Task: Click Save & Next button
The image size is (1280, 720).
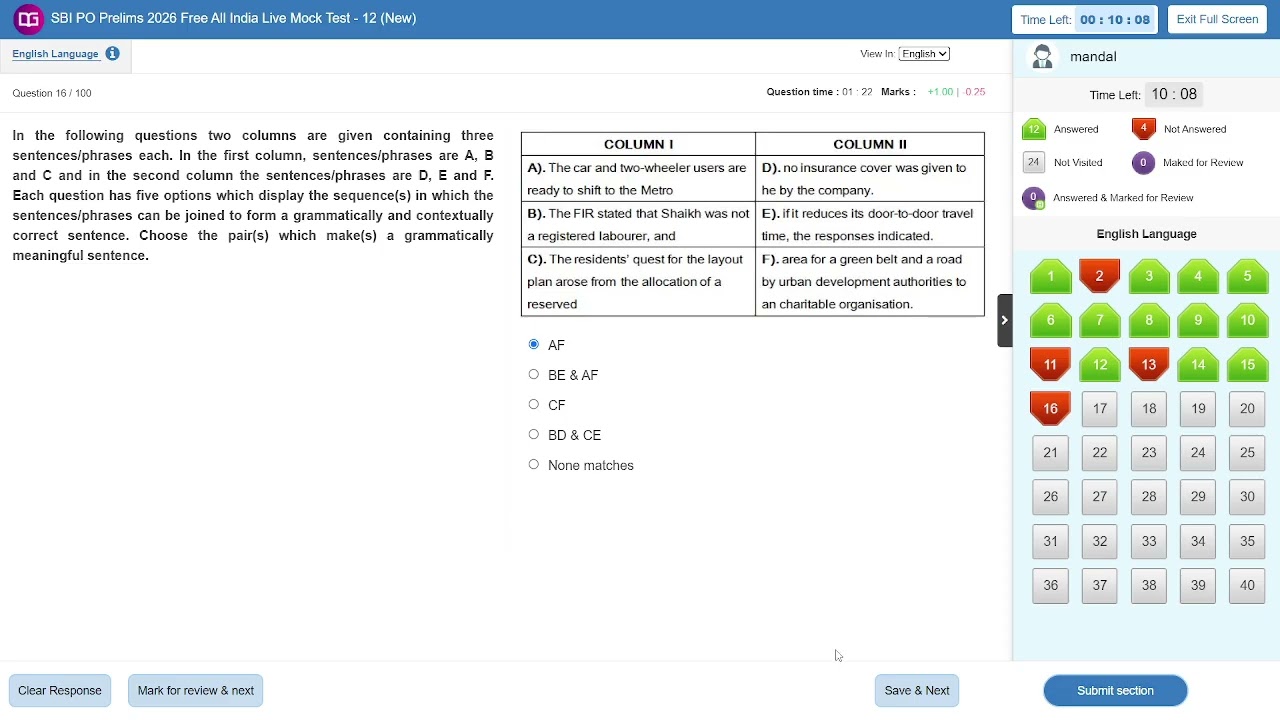Action: coord(917,691)
